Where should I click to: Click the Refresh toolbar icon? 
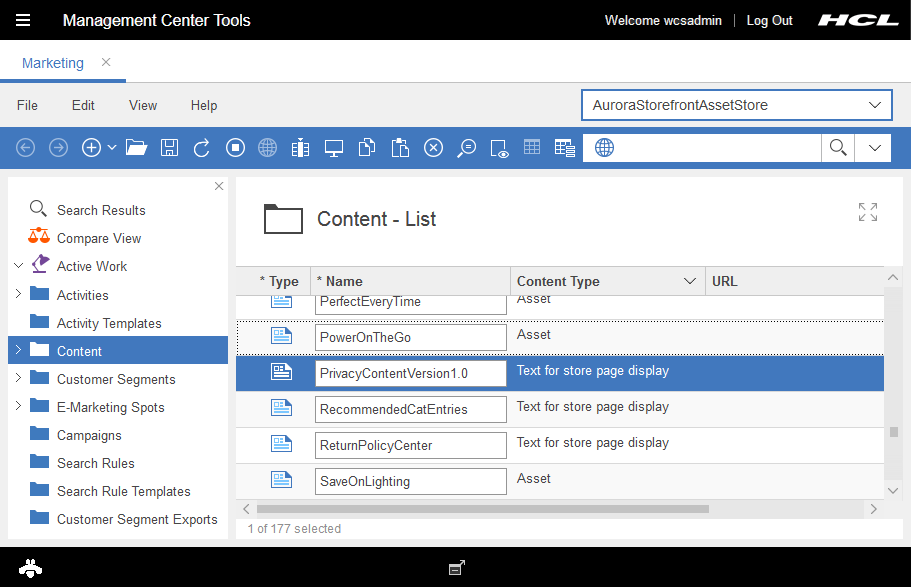(202, 148)
